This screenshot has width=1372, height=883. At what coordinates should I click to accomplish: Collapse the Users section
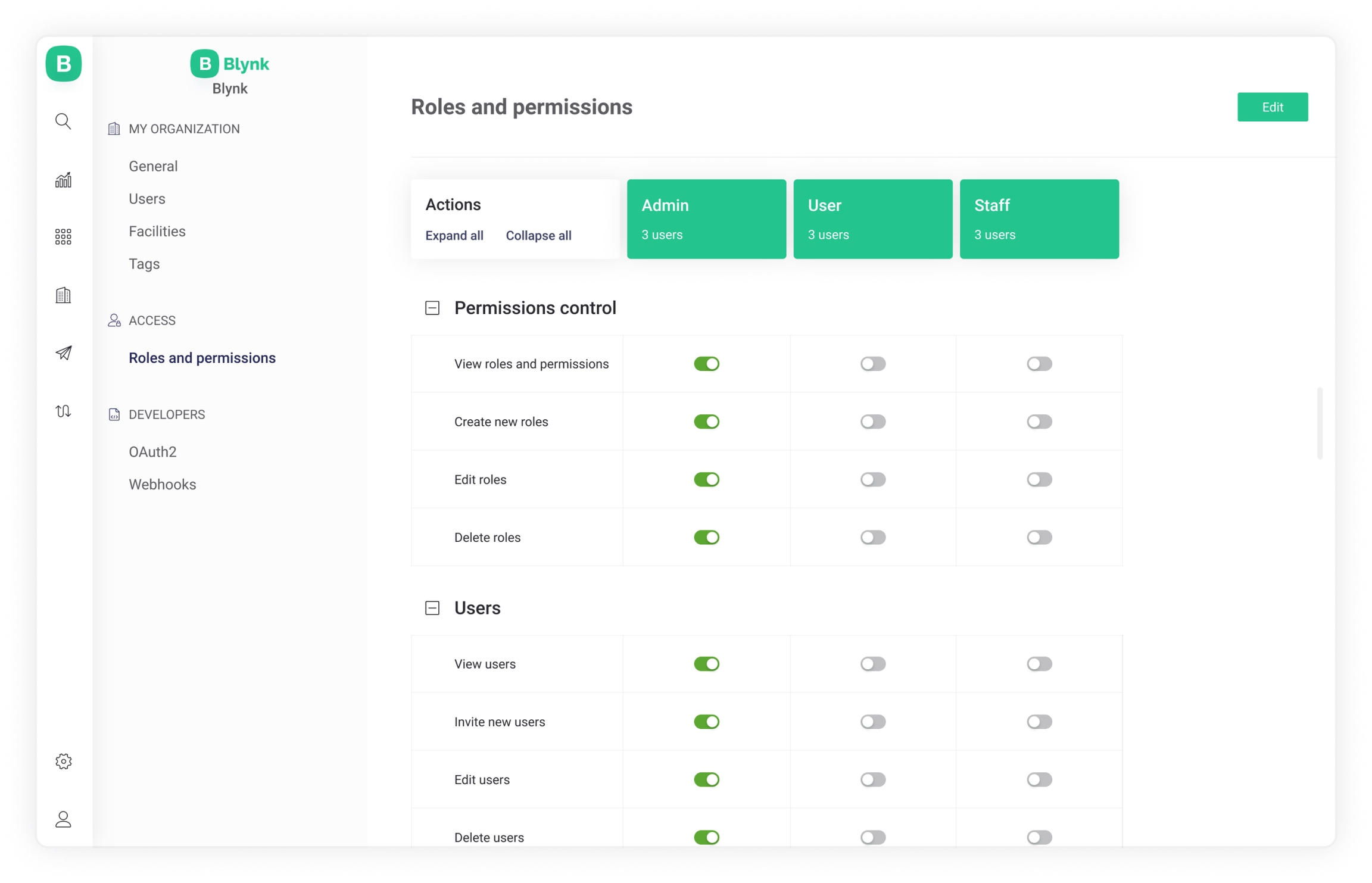coord(432,608)
